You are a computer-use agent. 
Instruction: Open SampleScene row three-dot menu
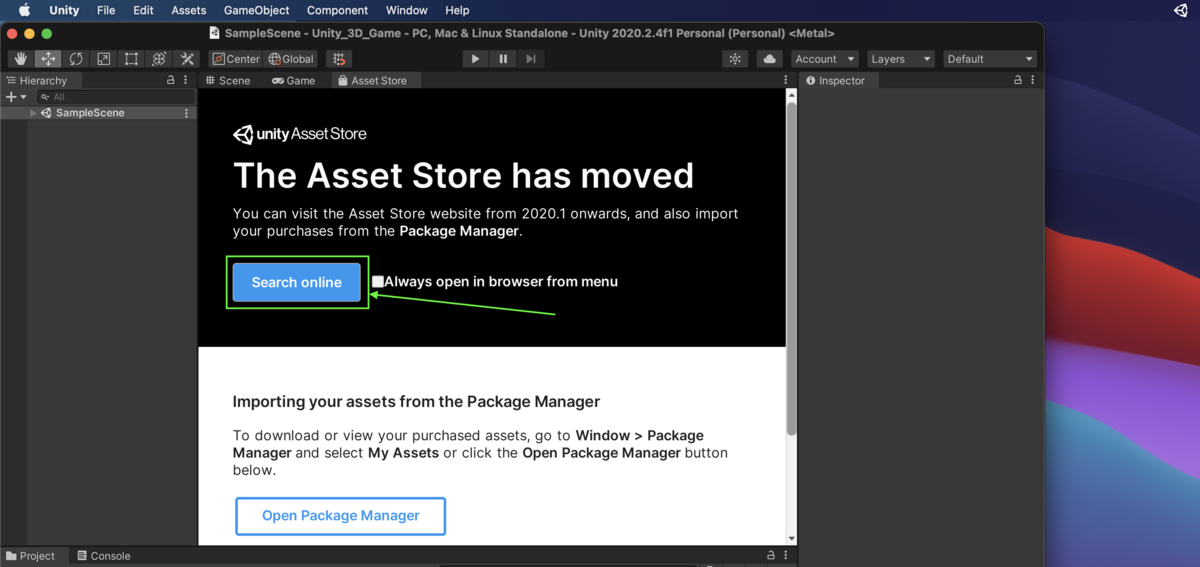click(x=186, y=113)
